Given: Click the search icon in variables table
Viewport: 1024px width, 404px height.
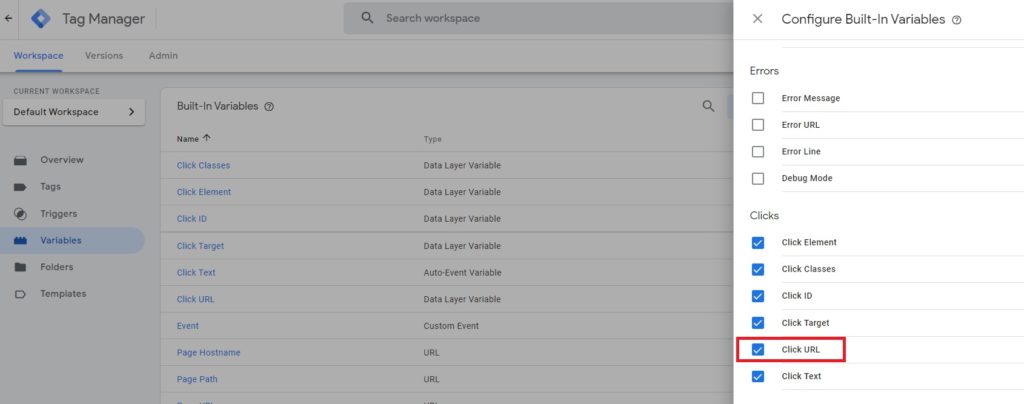Looking at the screenshot, I should (x=708, y=106).
